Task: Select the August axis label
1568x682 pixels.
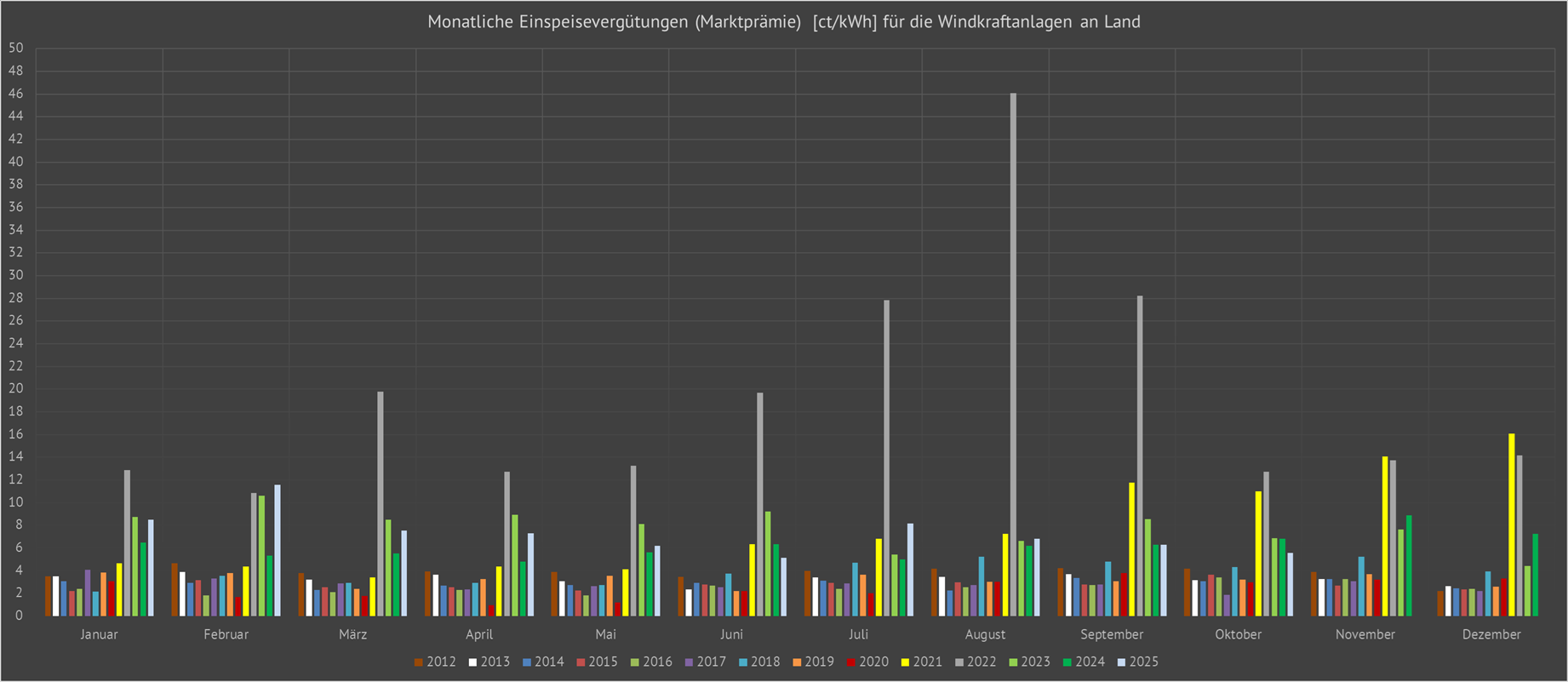Action: click(x=985, y=635)
